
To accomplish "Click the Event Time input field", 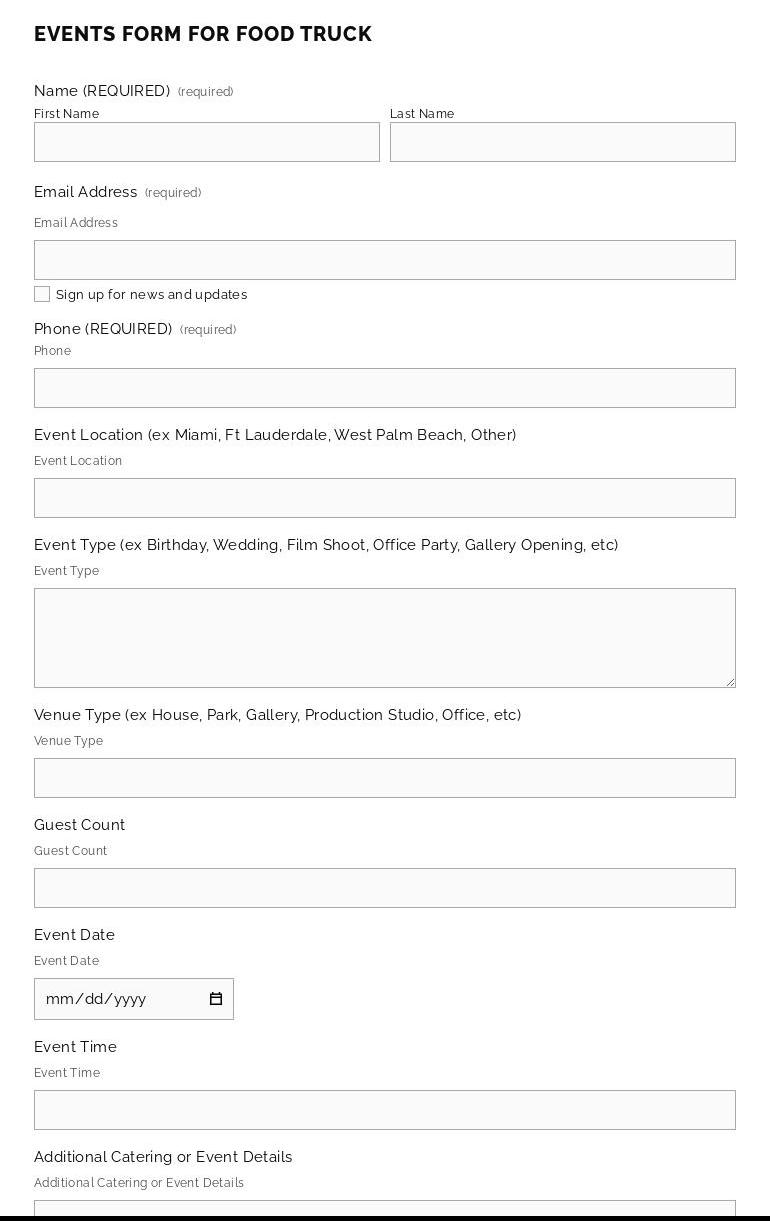I will [385, 1110].
